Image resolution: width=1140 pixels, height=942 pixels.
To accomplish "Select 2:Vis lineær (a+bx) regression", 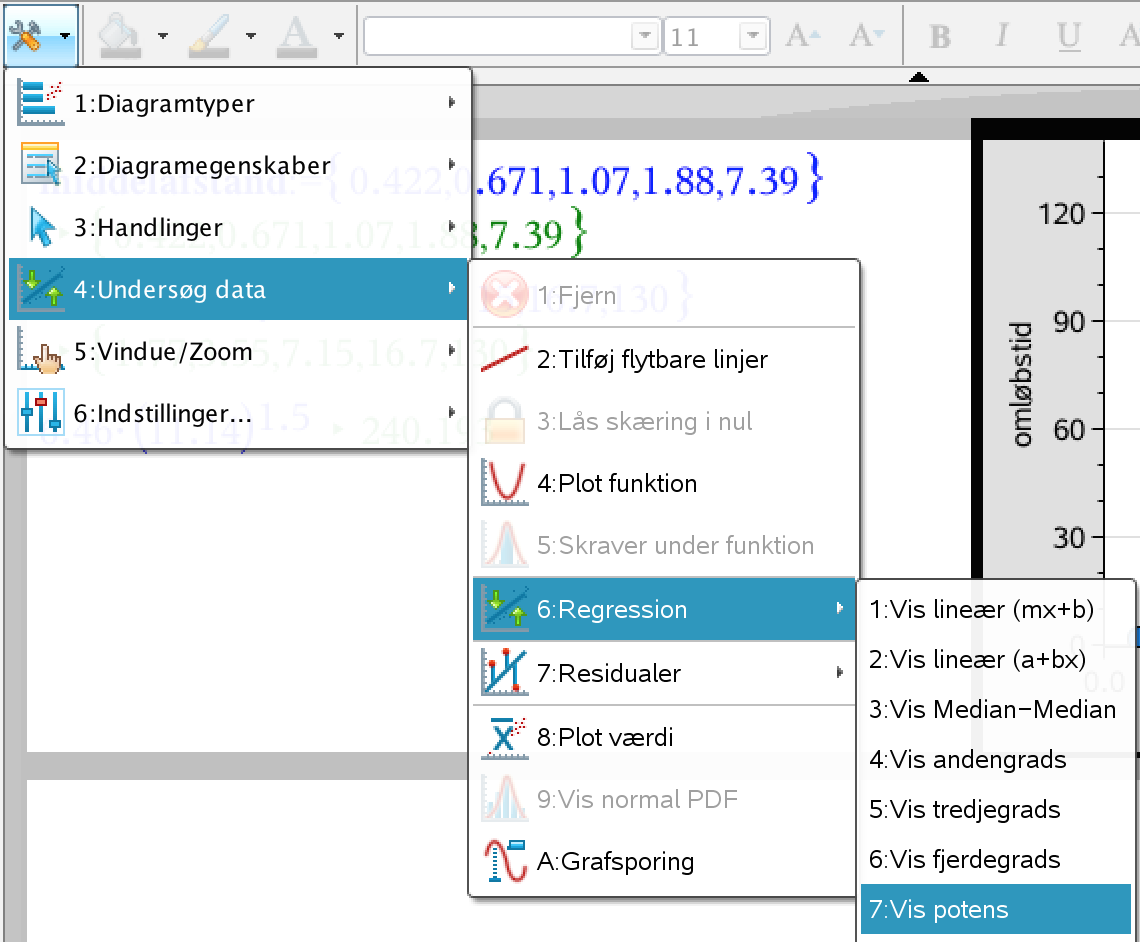I will tap(995, 659).
